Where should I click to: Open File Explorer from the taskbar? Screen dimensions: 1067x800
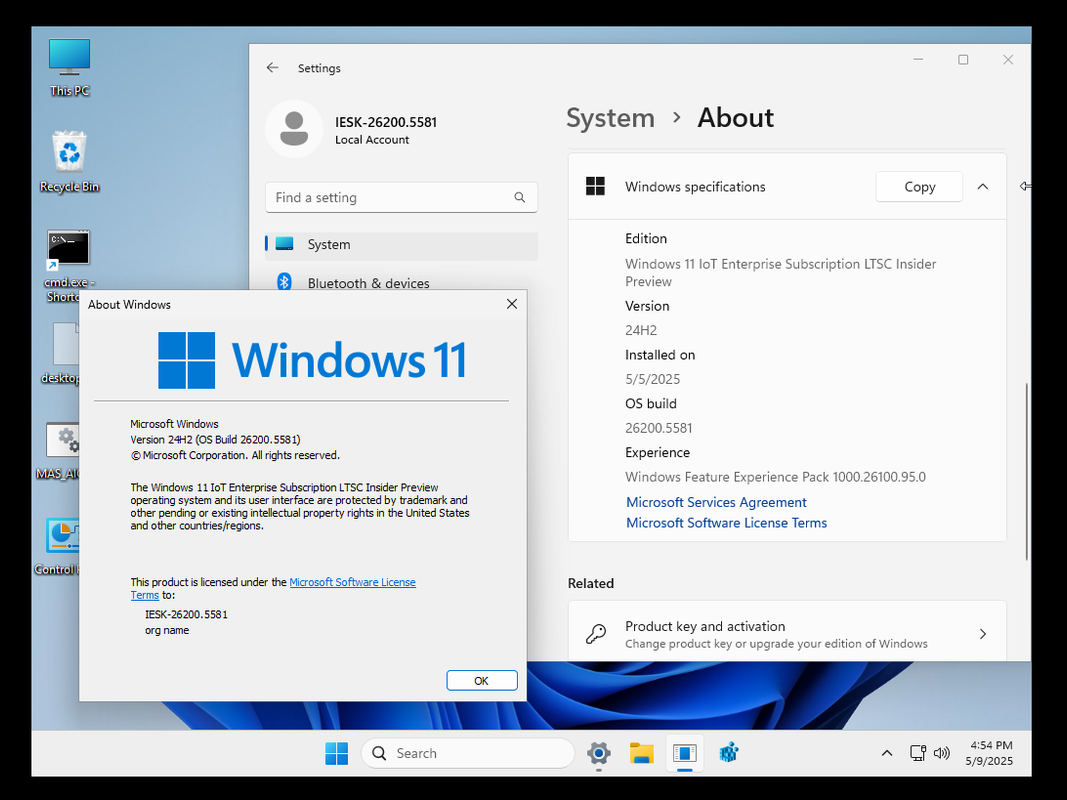(642, 753)
